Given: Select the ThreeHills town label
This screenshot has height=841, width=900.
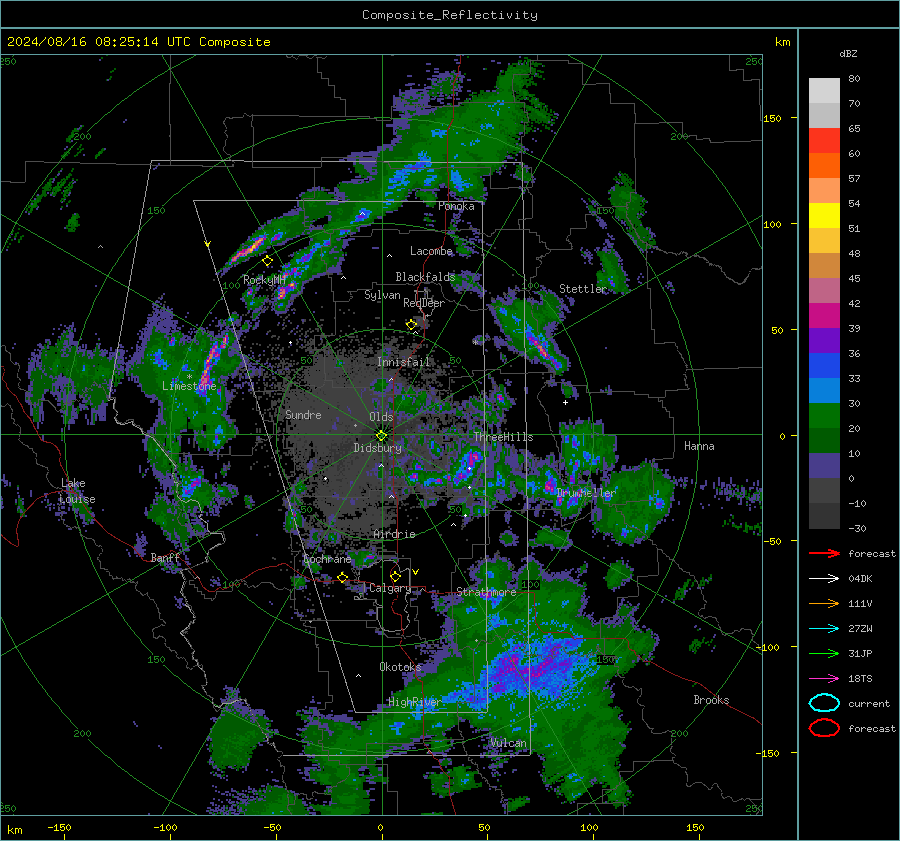Looking at the screenshot, I should (x=503, y=437).
